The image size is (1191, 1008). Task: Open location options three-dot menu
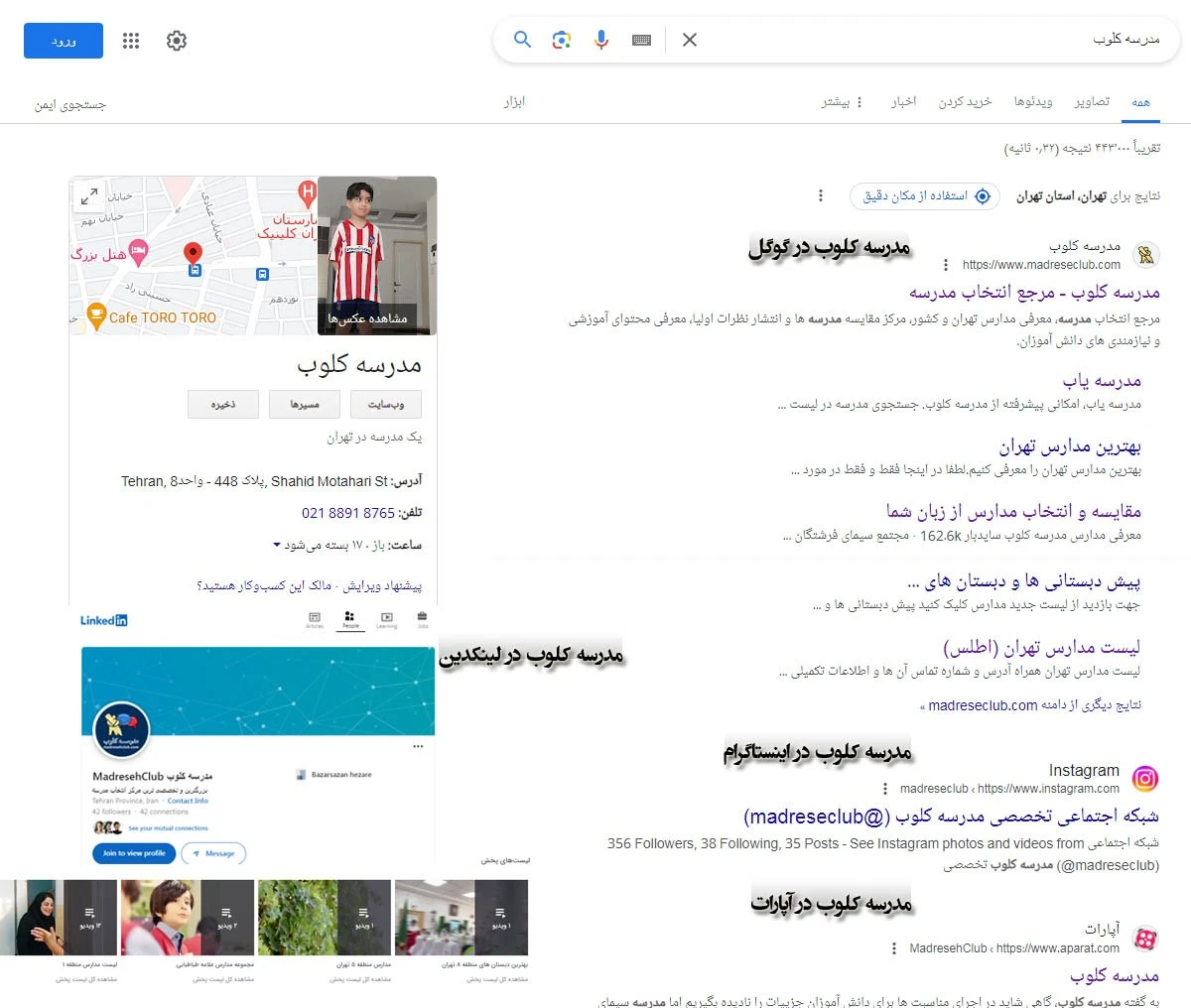[821, 196]
